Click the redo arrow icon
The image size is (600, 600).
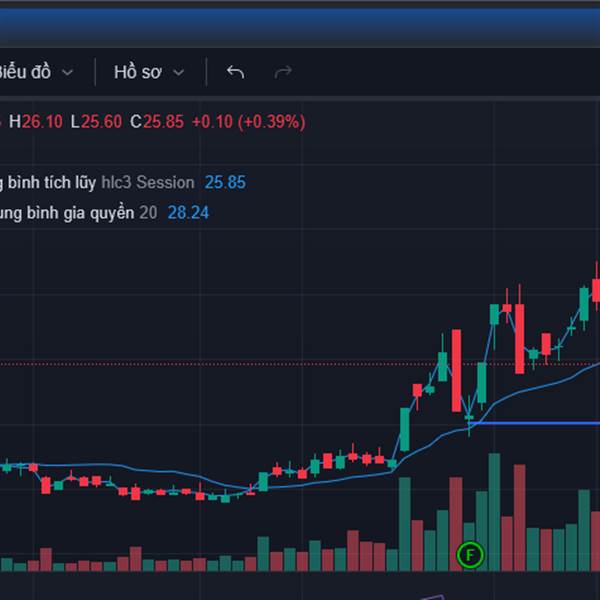click(283, 72)
